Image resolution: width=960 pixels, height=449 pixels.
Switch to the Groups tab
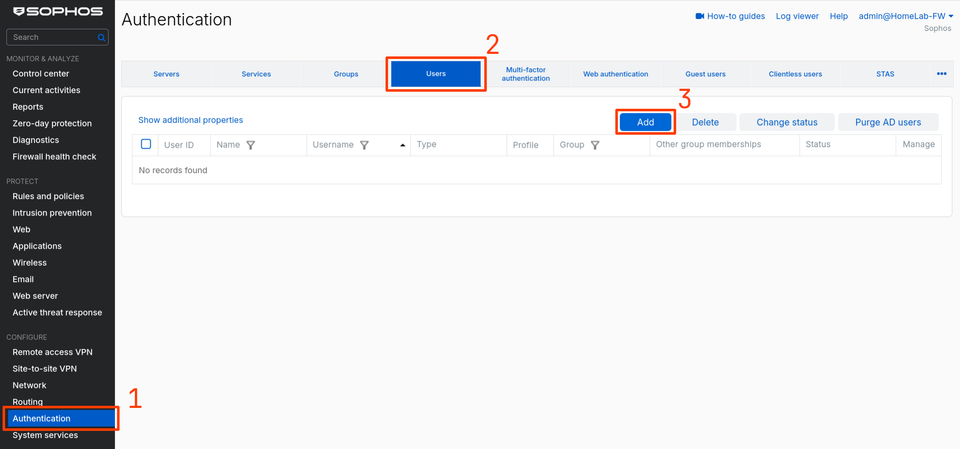[x=346, y=74]
